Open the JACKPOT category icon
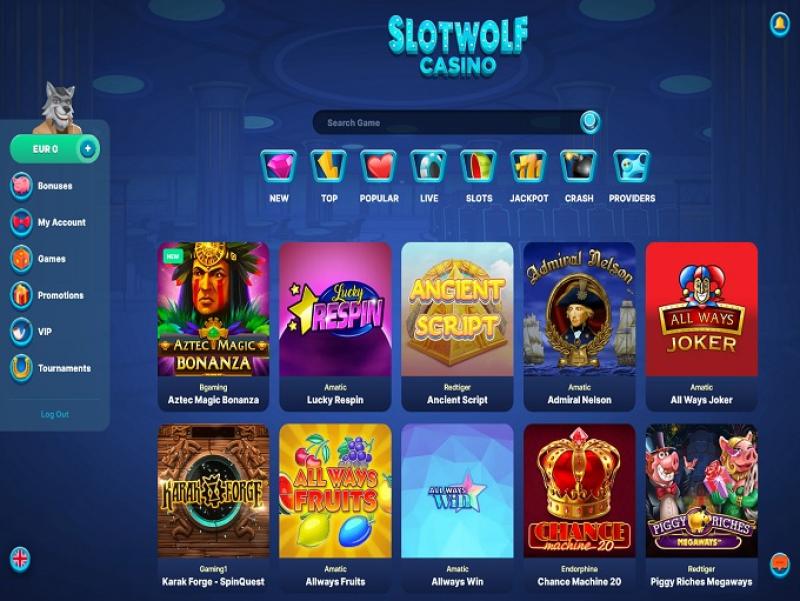The height and width of the screenshot is (601, 800). pos(529,167)
